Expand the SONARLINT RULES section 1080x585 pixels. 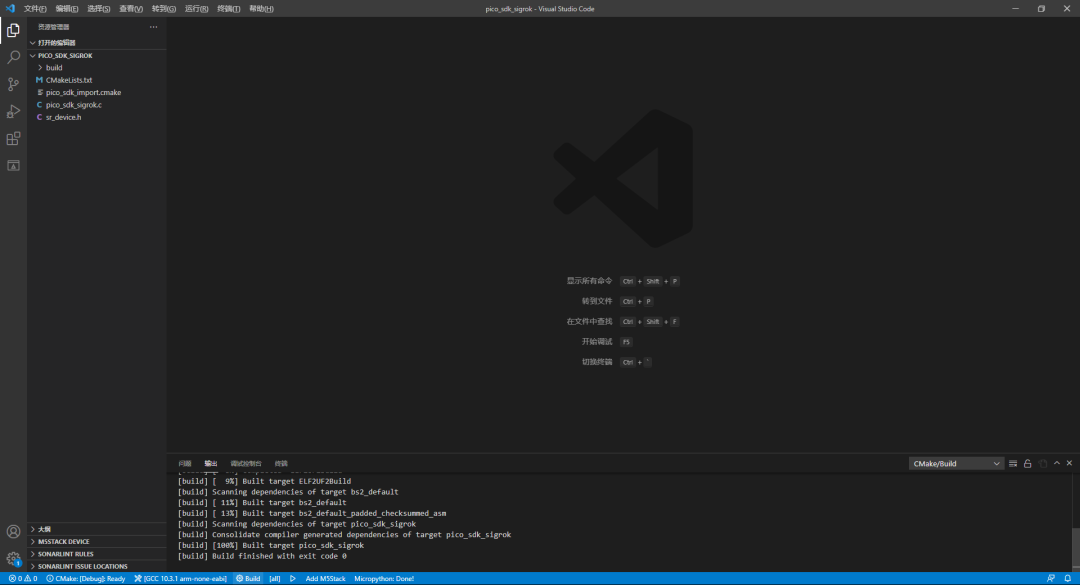65,554
